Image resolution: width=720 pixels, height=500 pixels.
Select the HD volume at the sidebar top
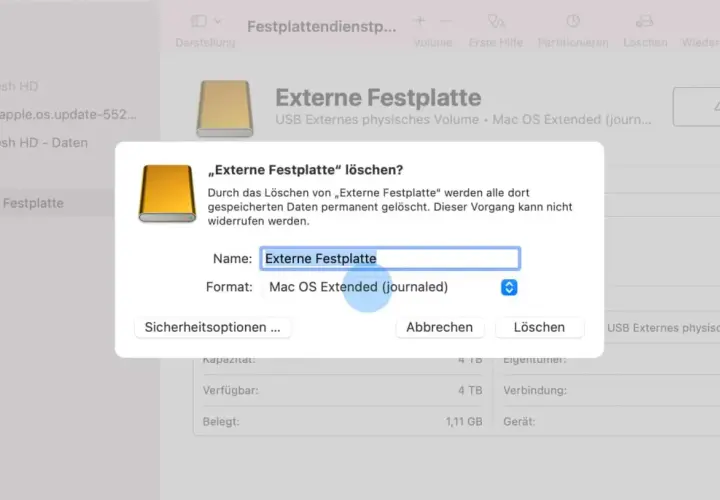(x=19, y=86)
